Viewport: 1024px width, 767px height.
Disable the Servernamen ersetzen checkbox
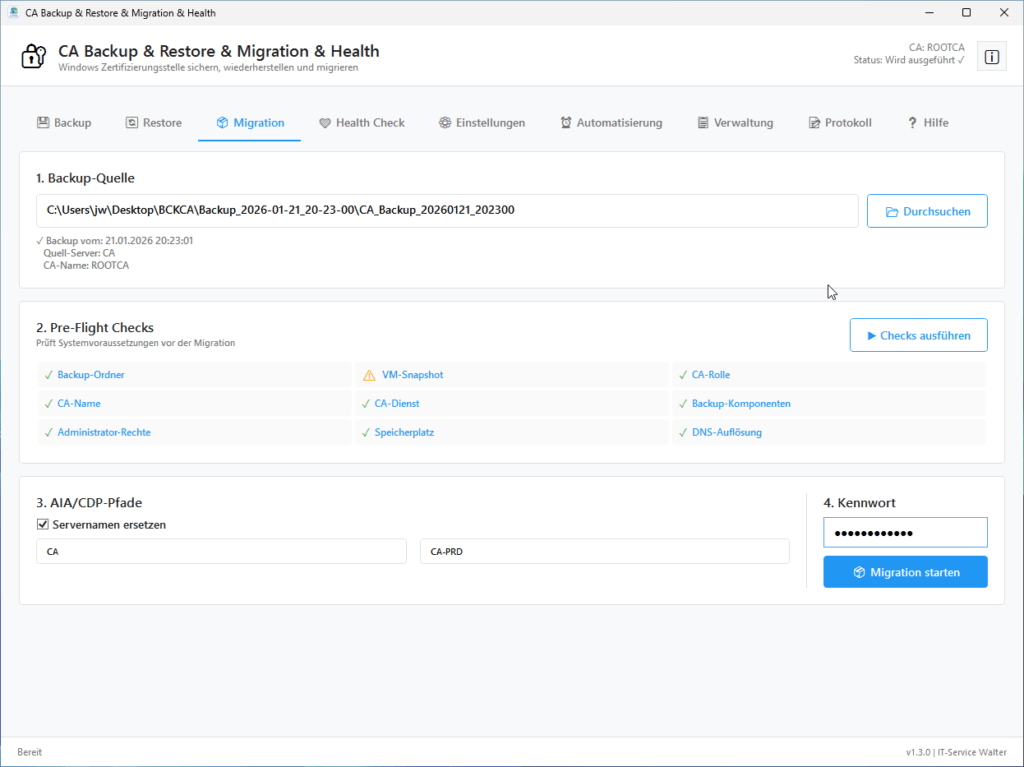pos(42,524)
